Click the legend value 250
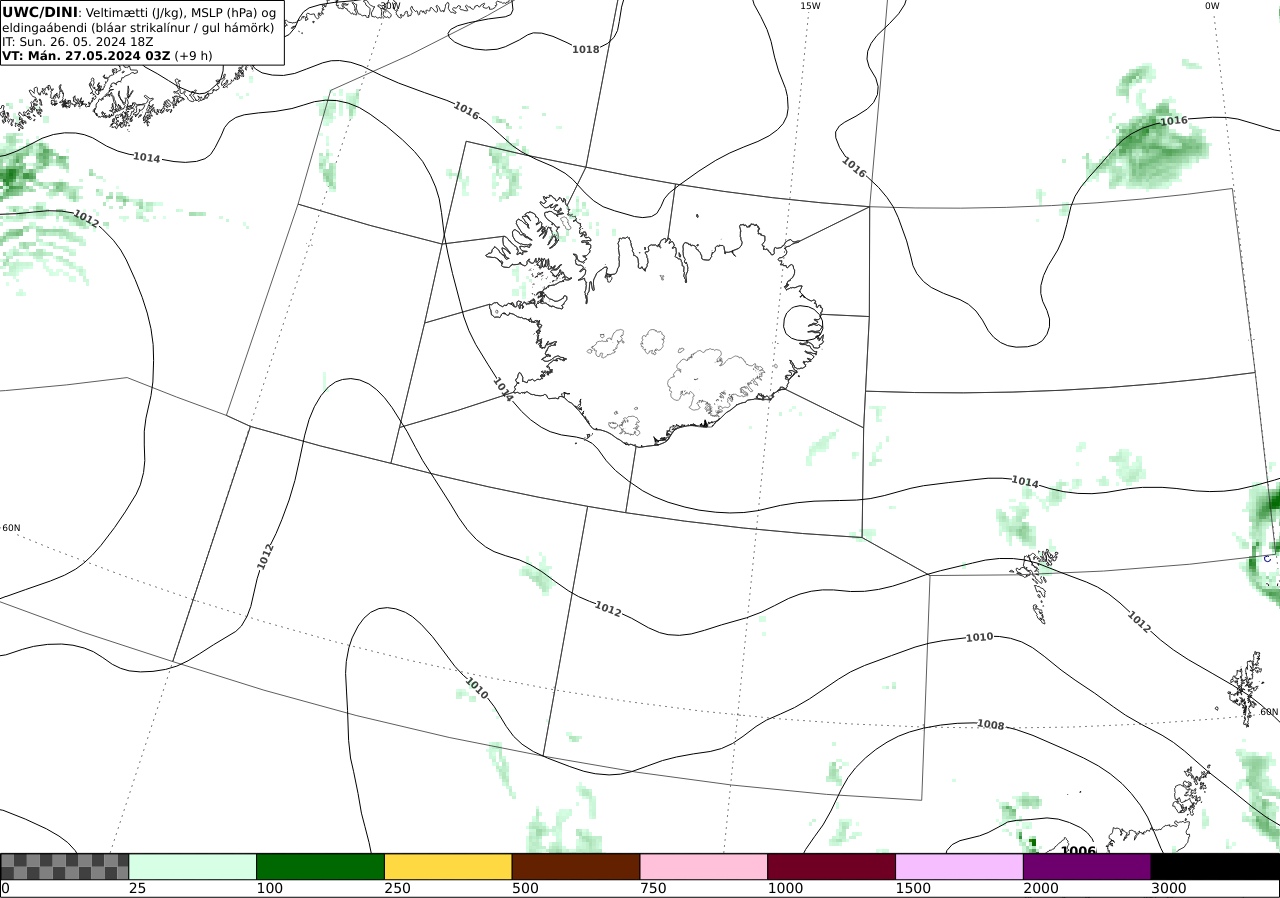 tap(397, 888)
